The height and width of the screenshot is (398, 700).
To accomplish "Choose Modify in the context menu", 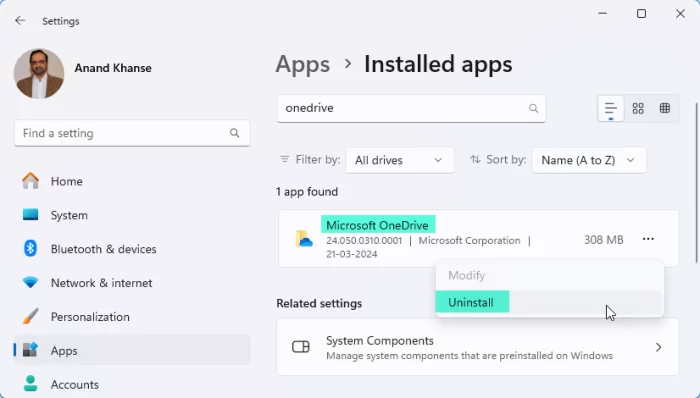I will pyautogui.click(x=550, y=275).
